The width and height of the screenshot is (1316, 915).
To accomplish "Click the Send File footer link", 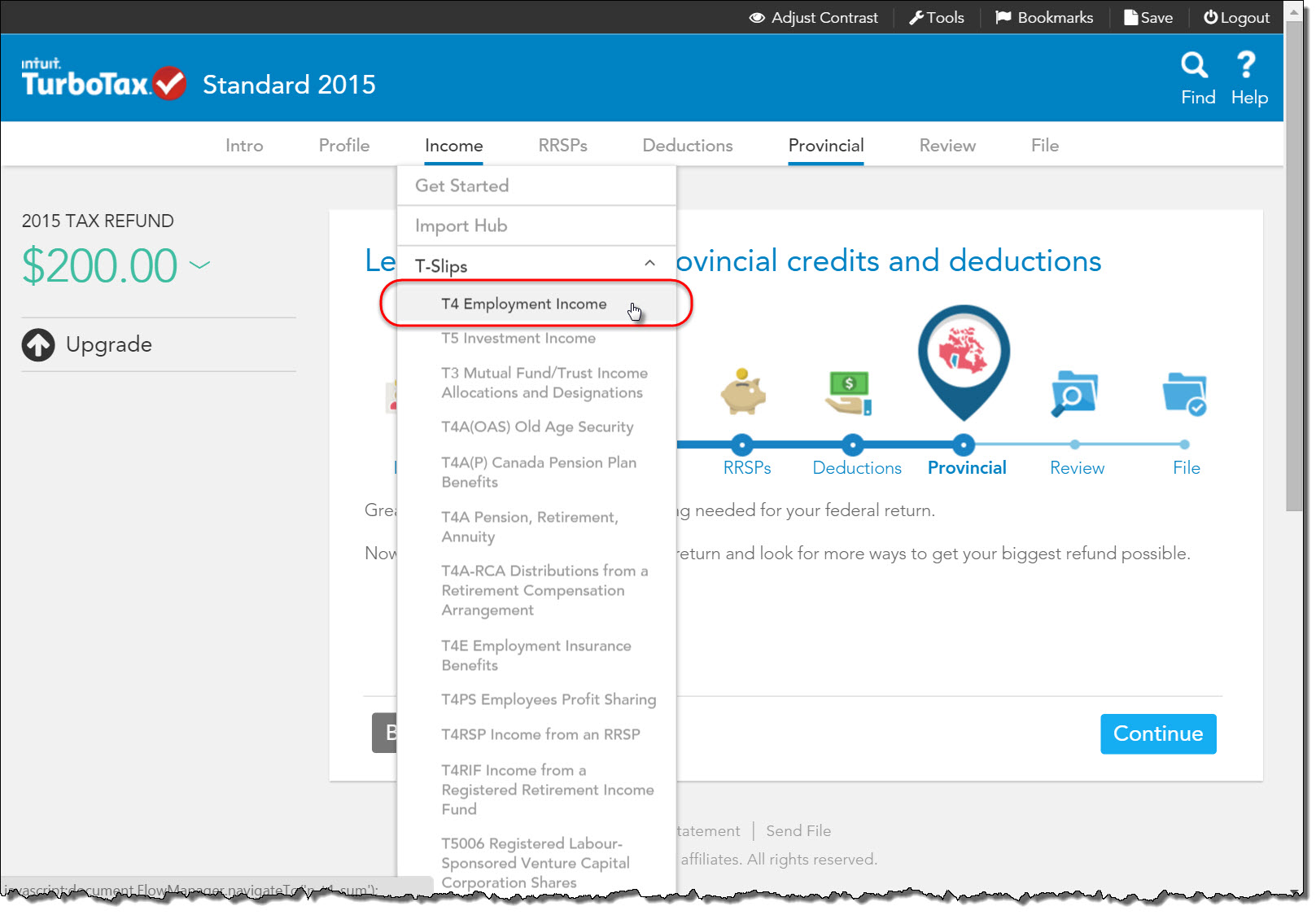I will [x=798, y=831].
